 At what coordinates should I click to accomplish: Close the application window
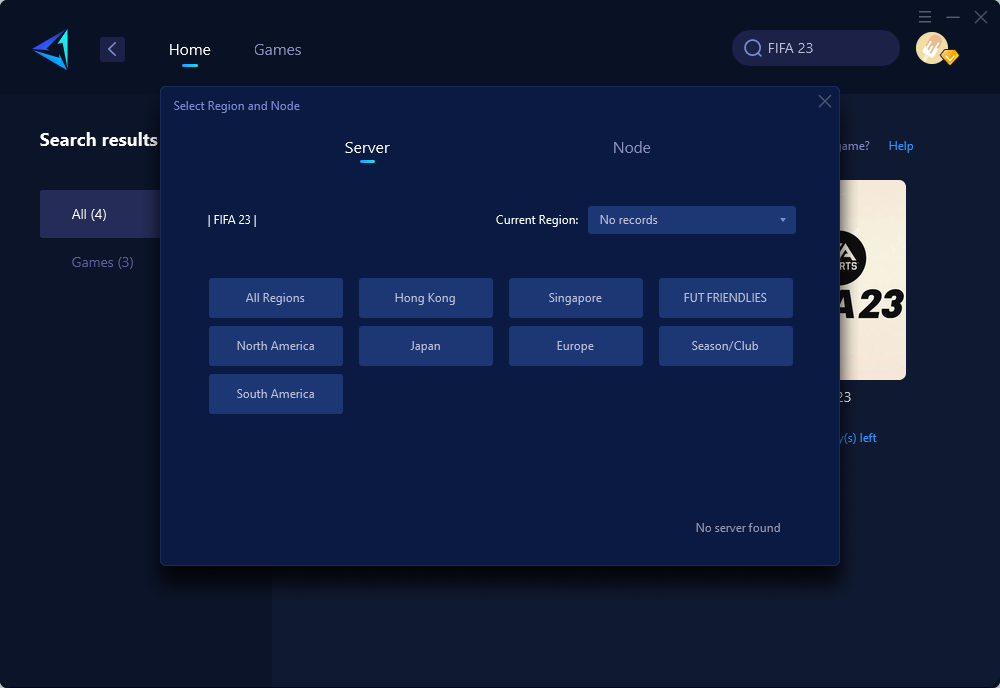[x=981, y=17]
